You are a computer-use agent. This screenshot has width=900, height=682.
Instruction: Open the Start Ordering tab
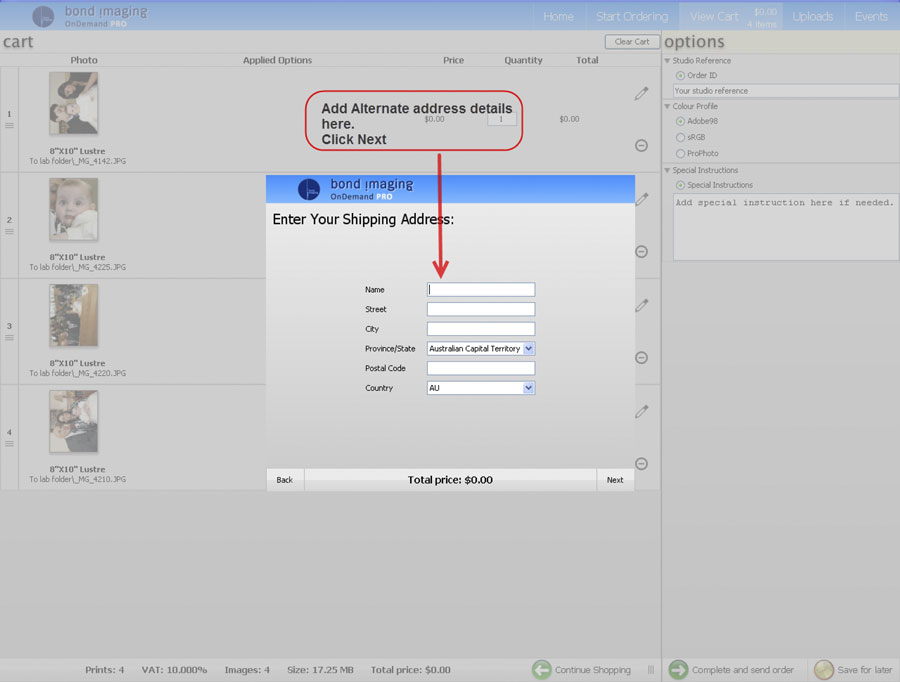[632, 16]
